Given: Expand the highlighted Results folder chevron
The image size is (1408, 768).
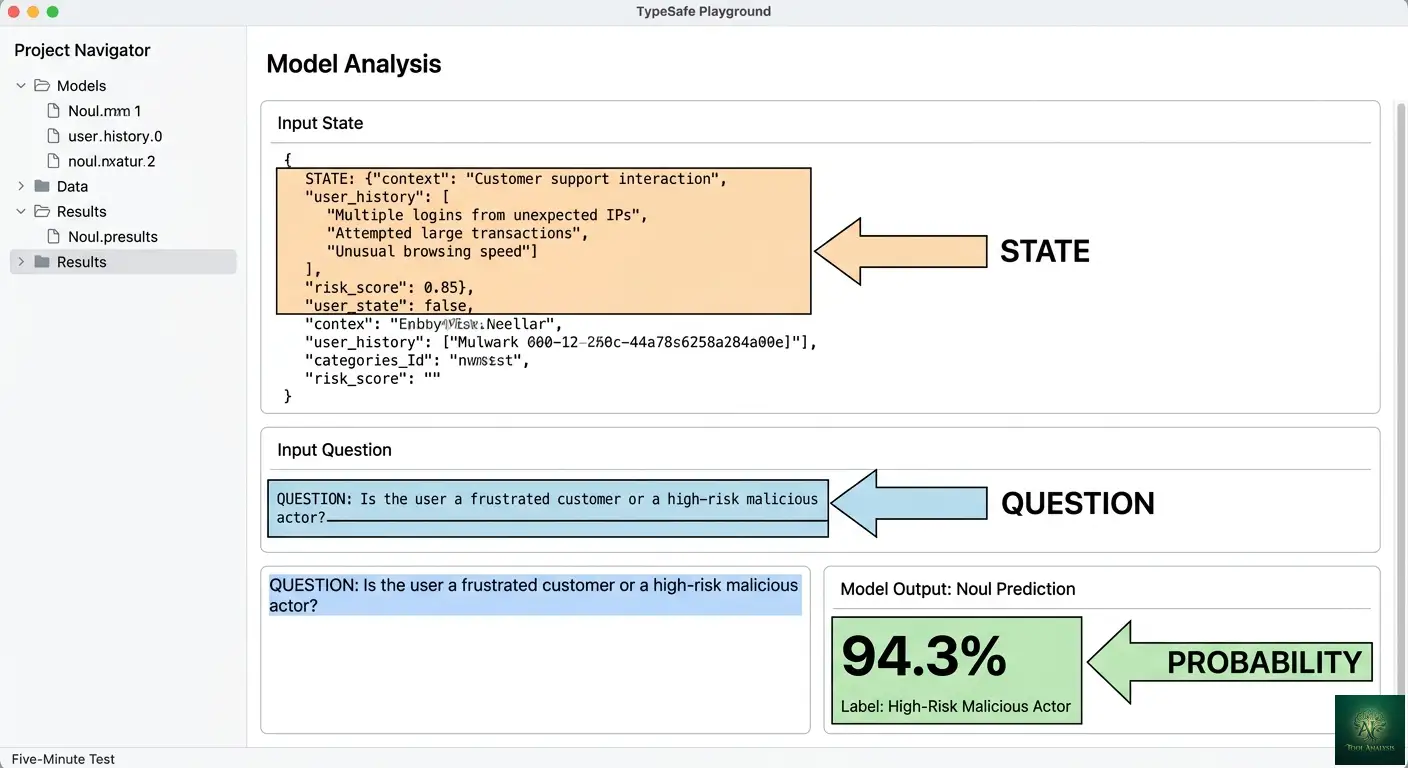Looking at the screenshot, I should tap(21, 262).
